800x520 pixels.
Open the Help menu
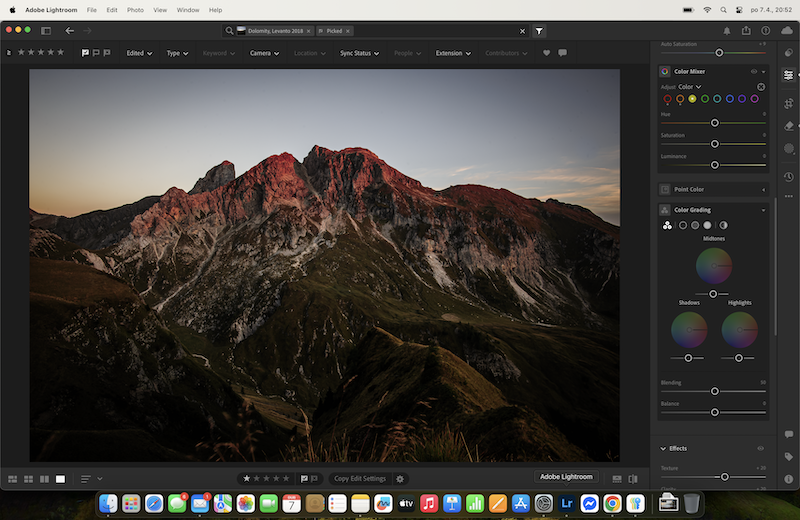coord(215,10)
